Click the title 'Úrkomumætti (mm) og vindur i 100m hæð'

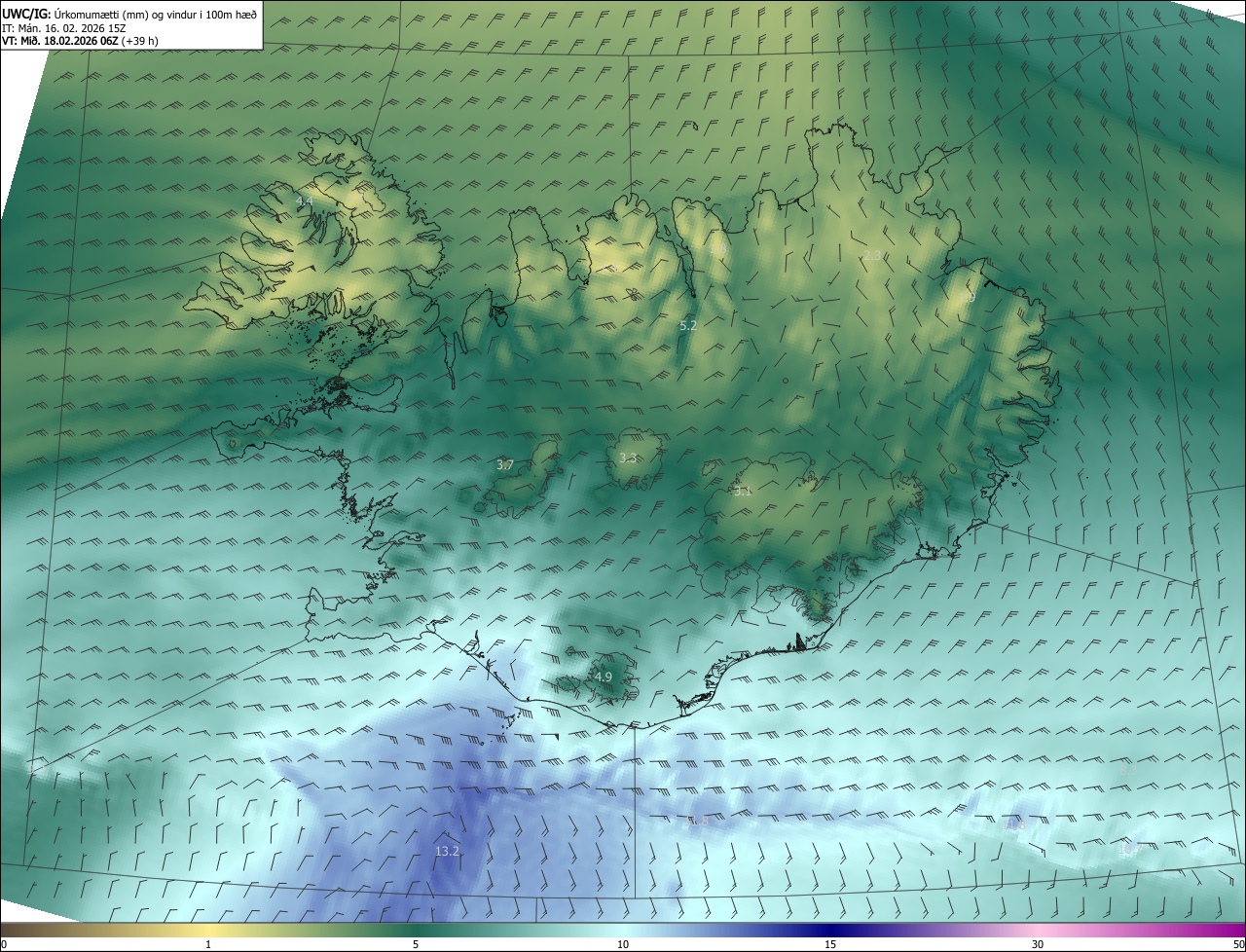[155, 14]
